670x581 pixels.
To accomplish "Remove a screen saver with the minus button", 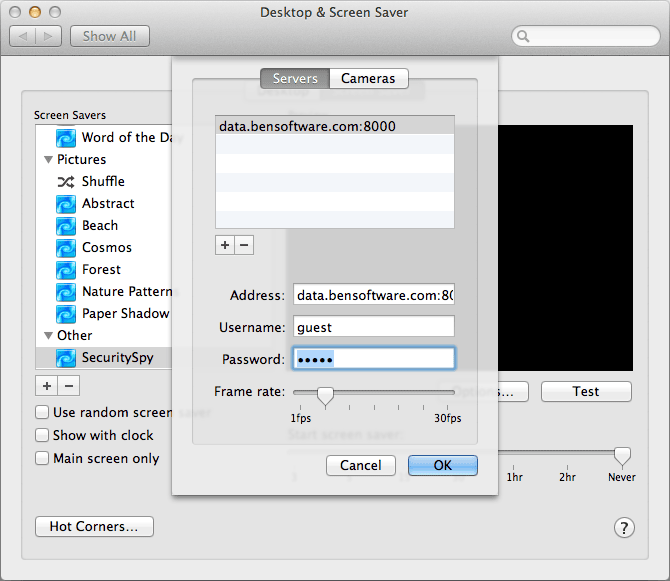I will 69,386.
